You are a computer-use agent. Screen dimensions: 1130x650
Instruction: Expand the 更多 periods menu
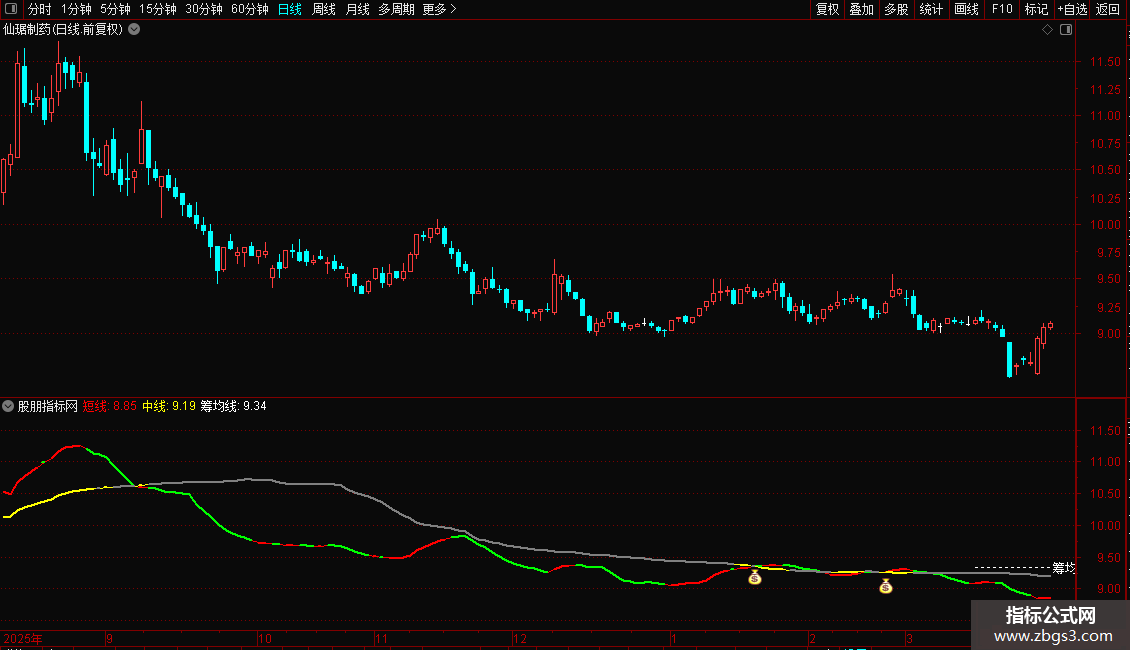(x=439, y=9)
